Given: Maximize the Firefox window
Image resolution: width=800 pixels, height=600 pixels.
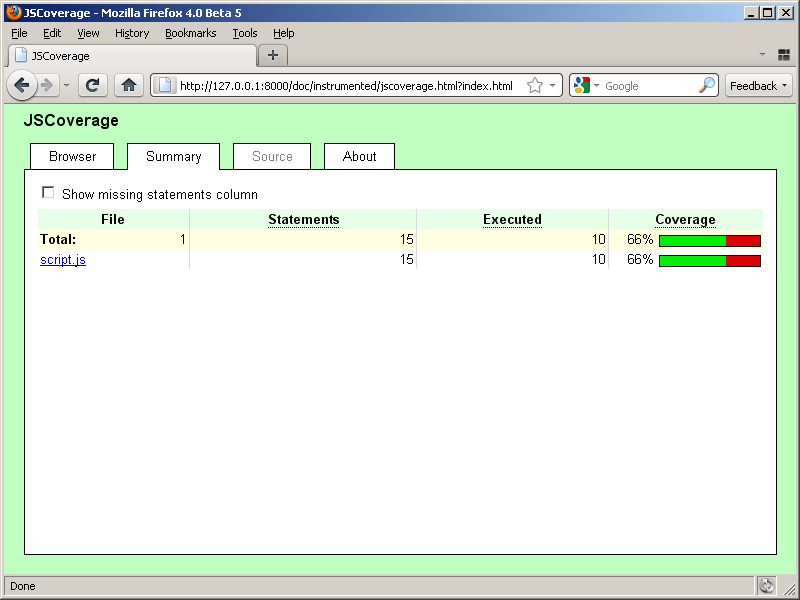Looking at the screenshot, I should [767, 13].
